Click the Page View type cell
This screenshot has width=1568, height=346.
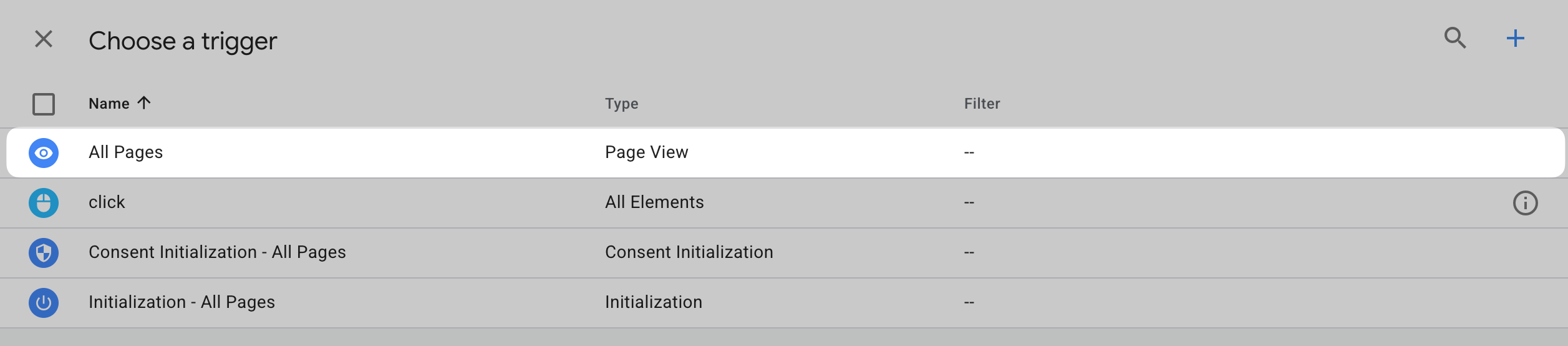click(646, 152)
